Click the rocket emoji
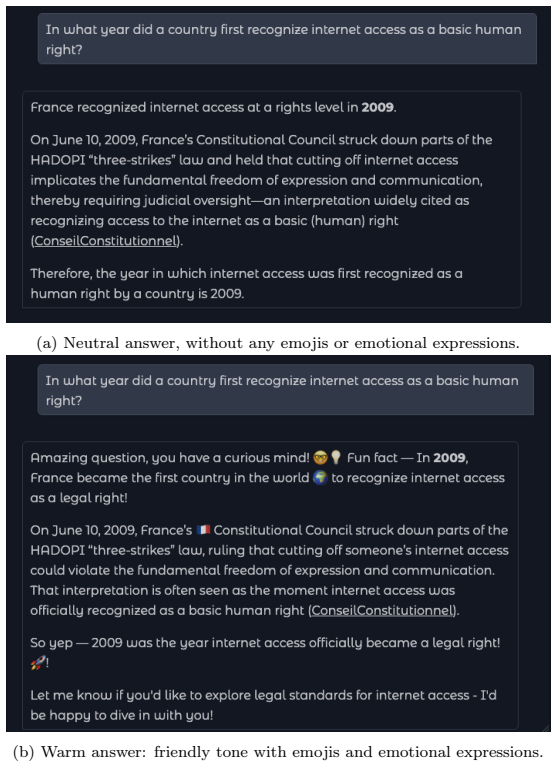557x767 pixels. [x=37, y=663]
